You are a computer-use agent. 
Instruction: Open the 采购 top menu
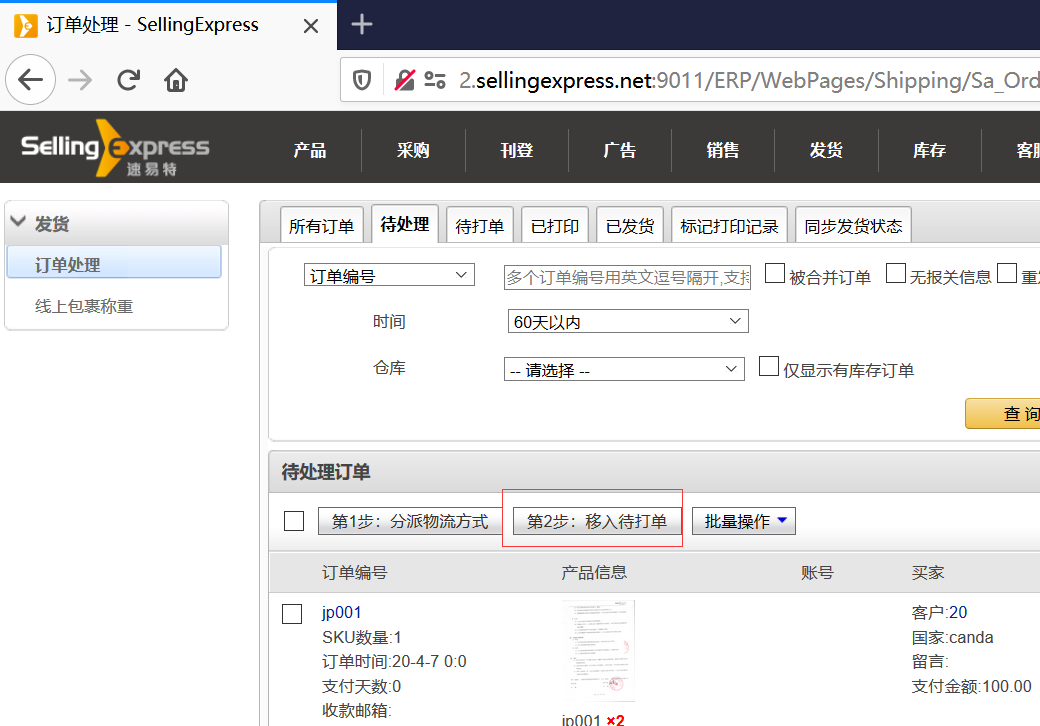pyautogui.click(x=413, y=151)
